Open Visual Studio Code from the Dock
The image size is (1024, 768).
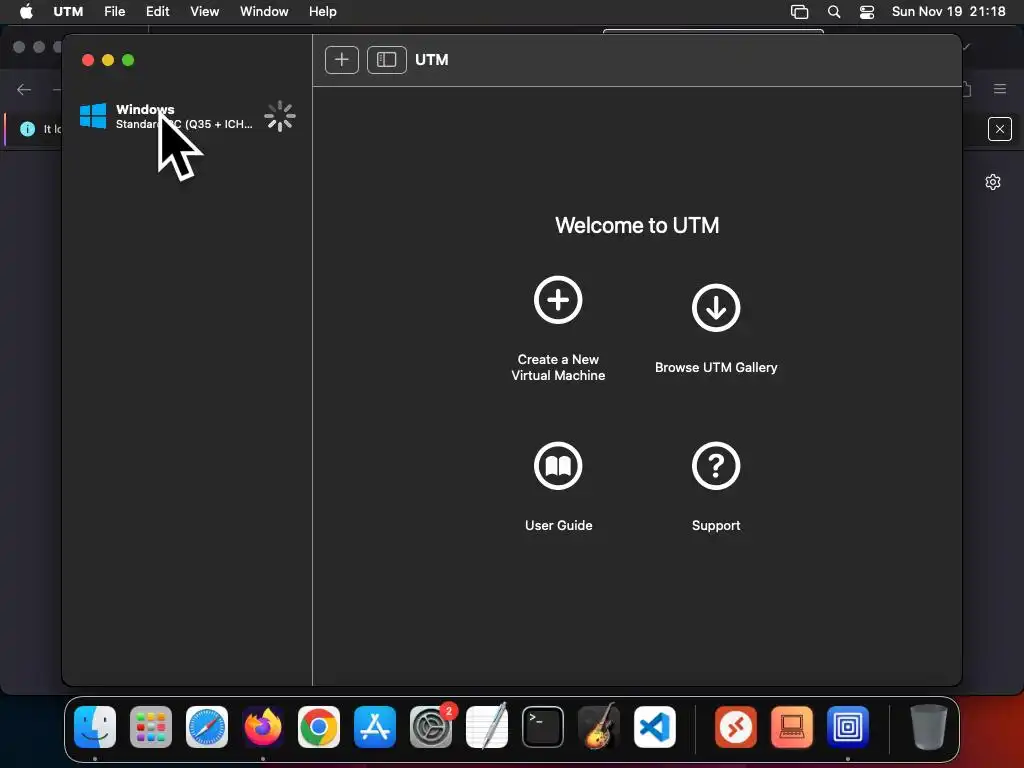pyautogui.click(x=654, y=727)
